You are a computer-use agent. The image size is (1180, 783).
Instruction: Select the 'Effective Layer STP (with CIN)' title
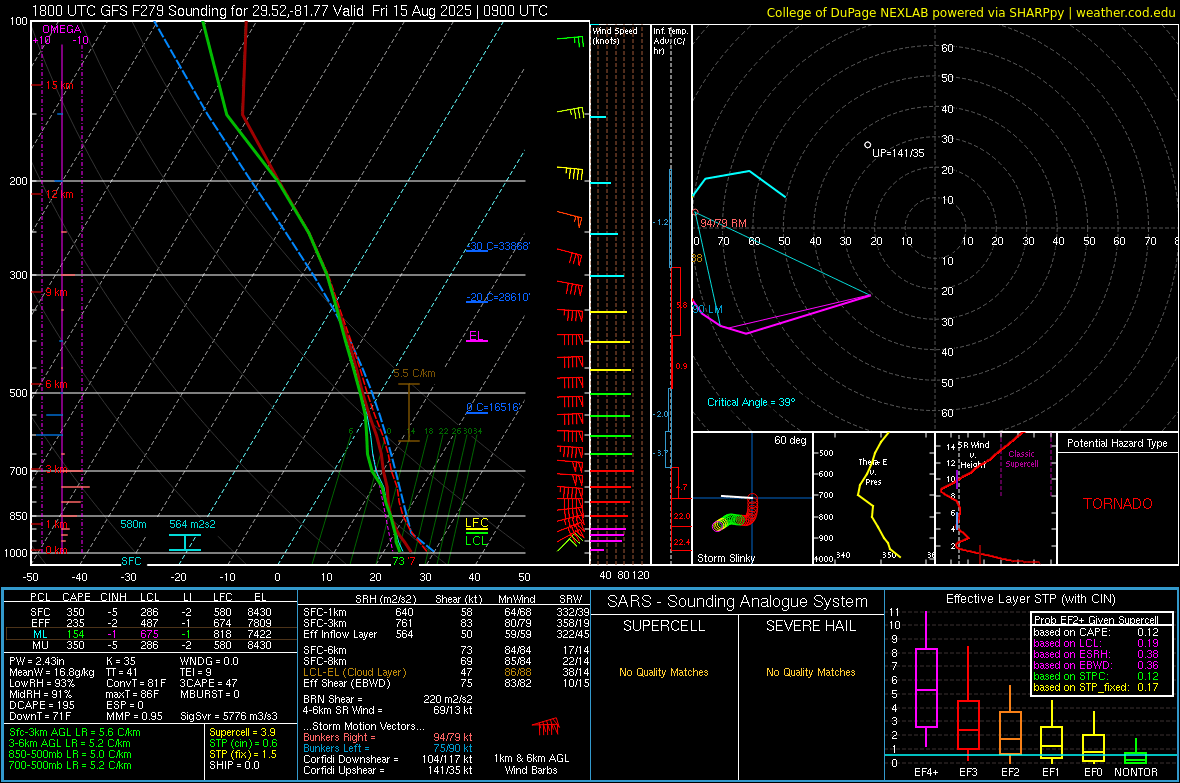point(1031,599)
